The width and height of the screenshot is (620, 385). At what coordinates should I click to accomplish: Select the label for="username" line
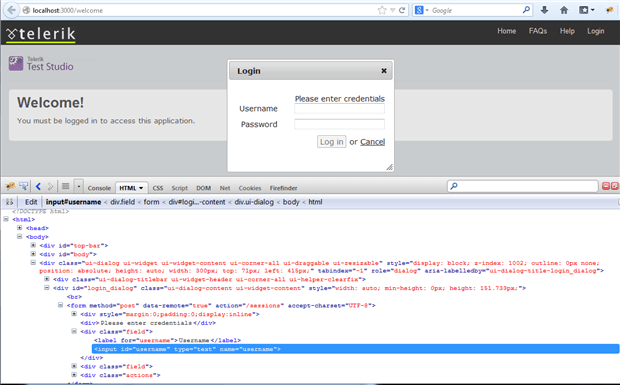pos(167,340)
